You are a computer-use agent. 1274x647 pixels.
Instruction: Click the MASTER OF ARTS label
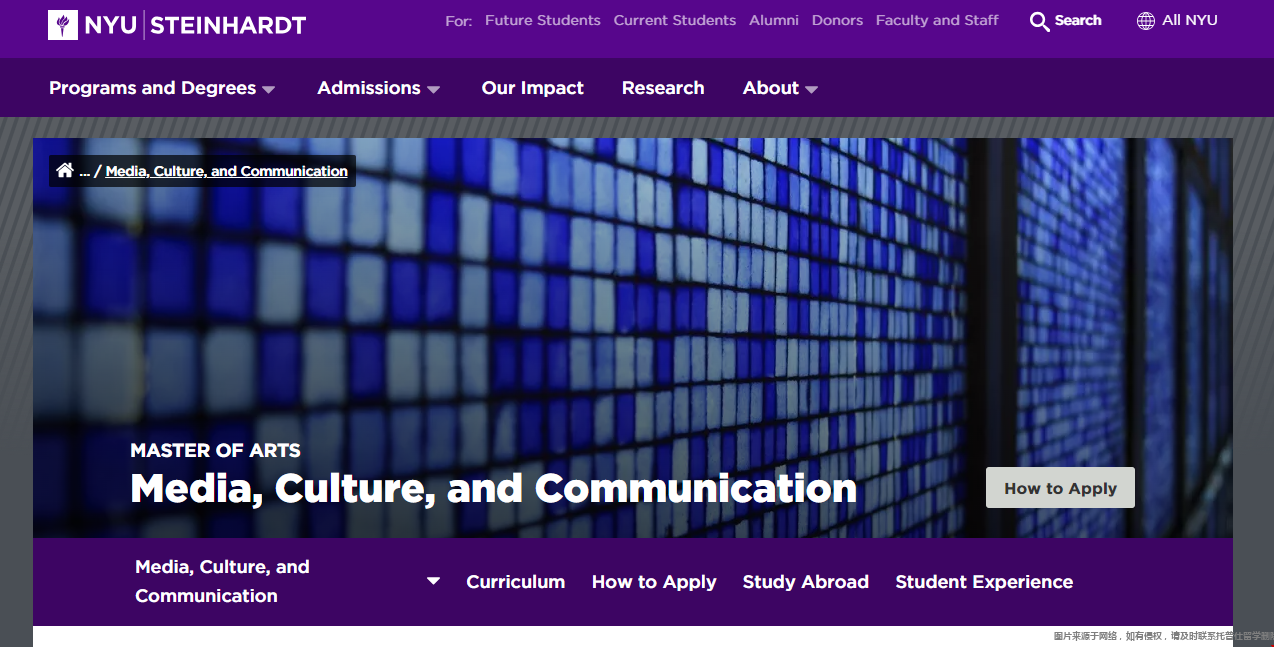point(215,450)
